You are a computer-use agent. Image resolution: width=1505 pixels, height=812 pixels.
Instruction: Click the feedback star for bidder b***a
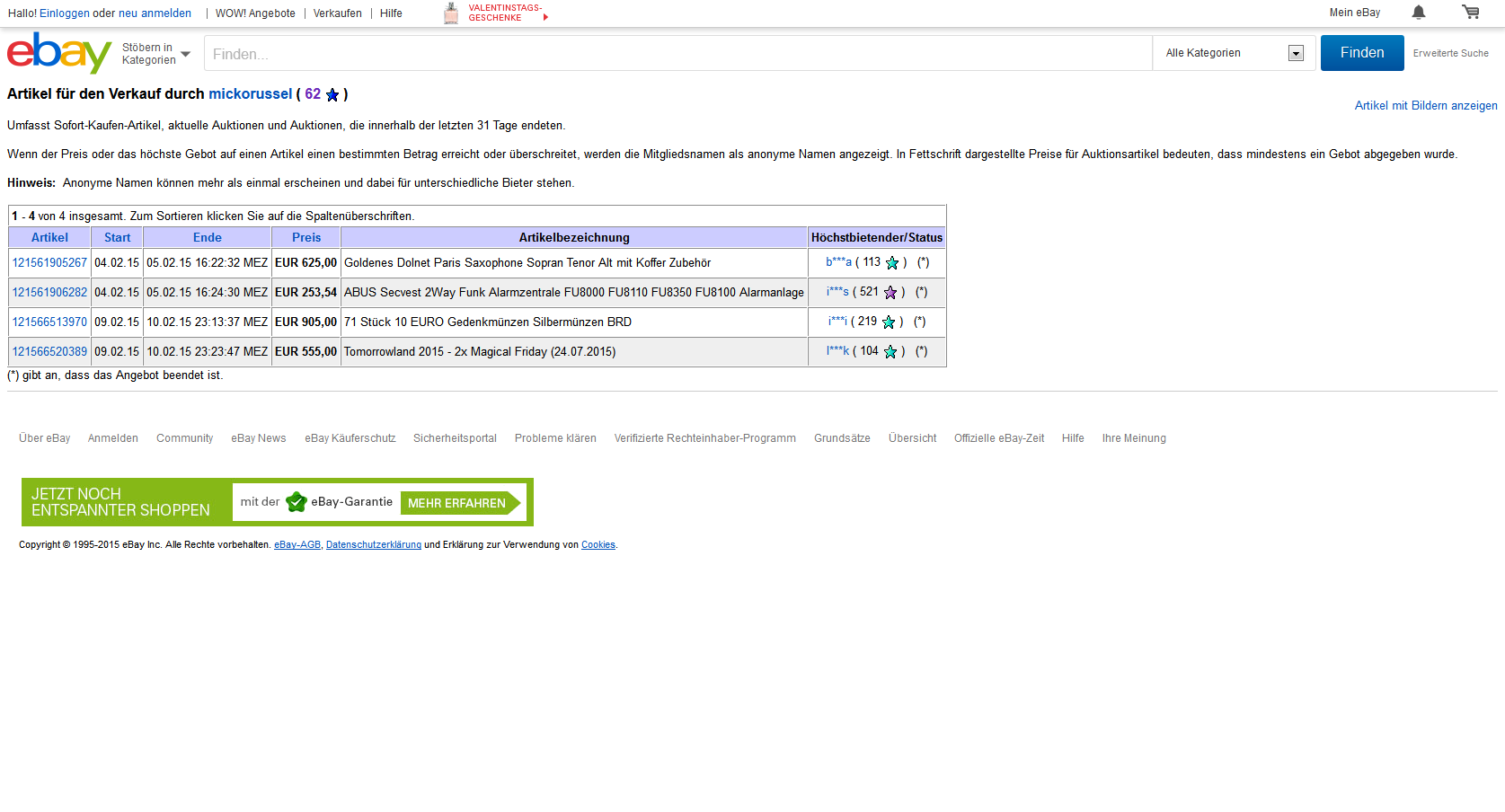pos(892,263)
